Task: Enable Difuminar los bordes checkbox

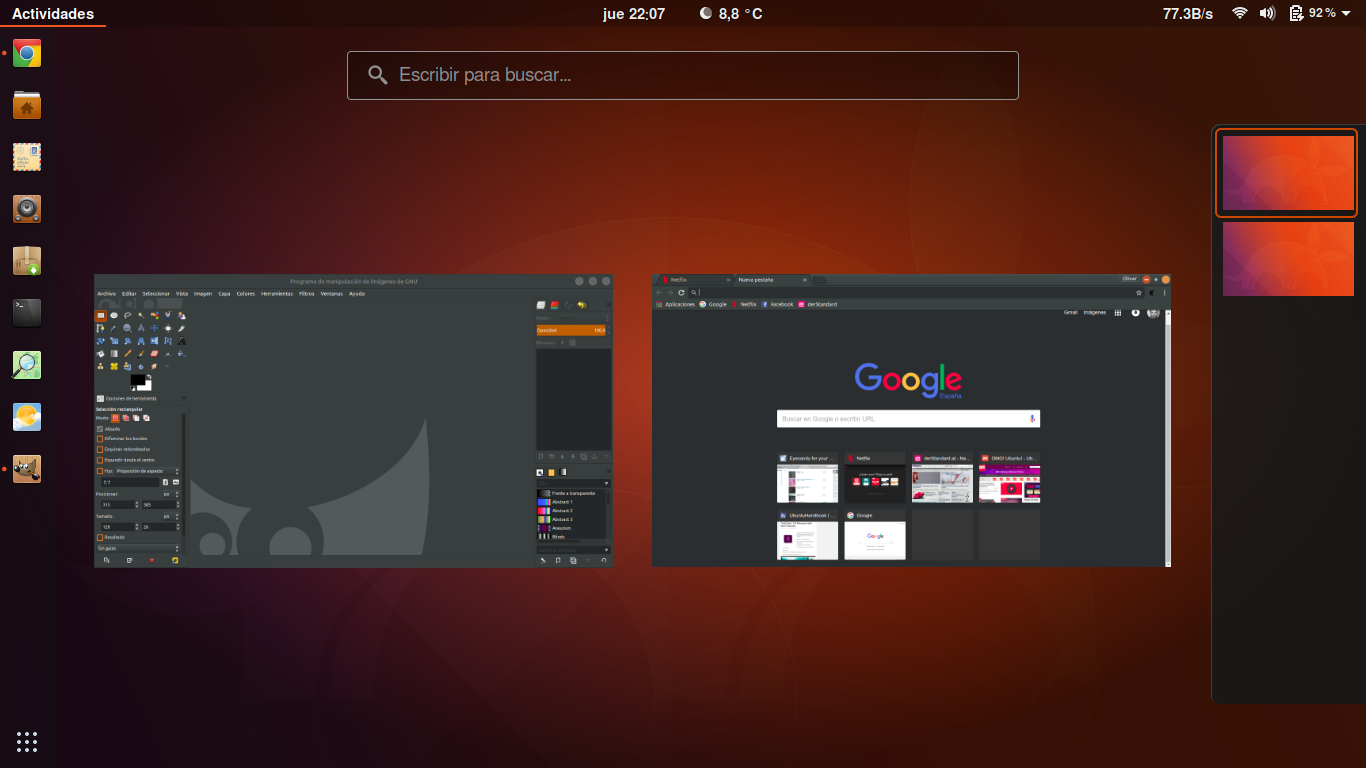Action: tap(100, 439)
